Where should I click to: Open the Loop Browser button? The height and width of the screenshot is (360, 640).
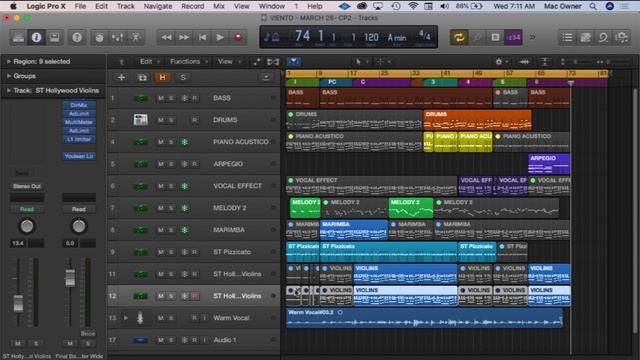tap(603, 38)
